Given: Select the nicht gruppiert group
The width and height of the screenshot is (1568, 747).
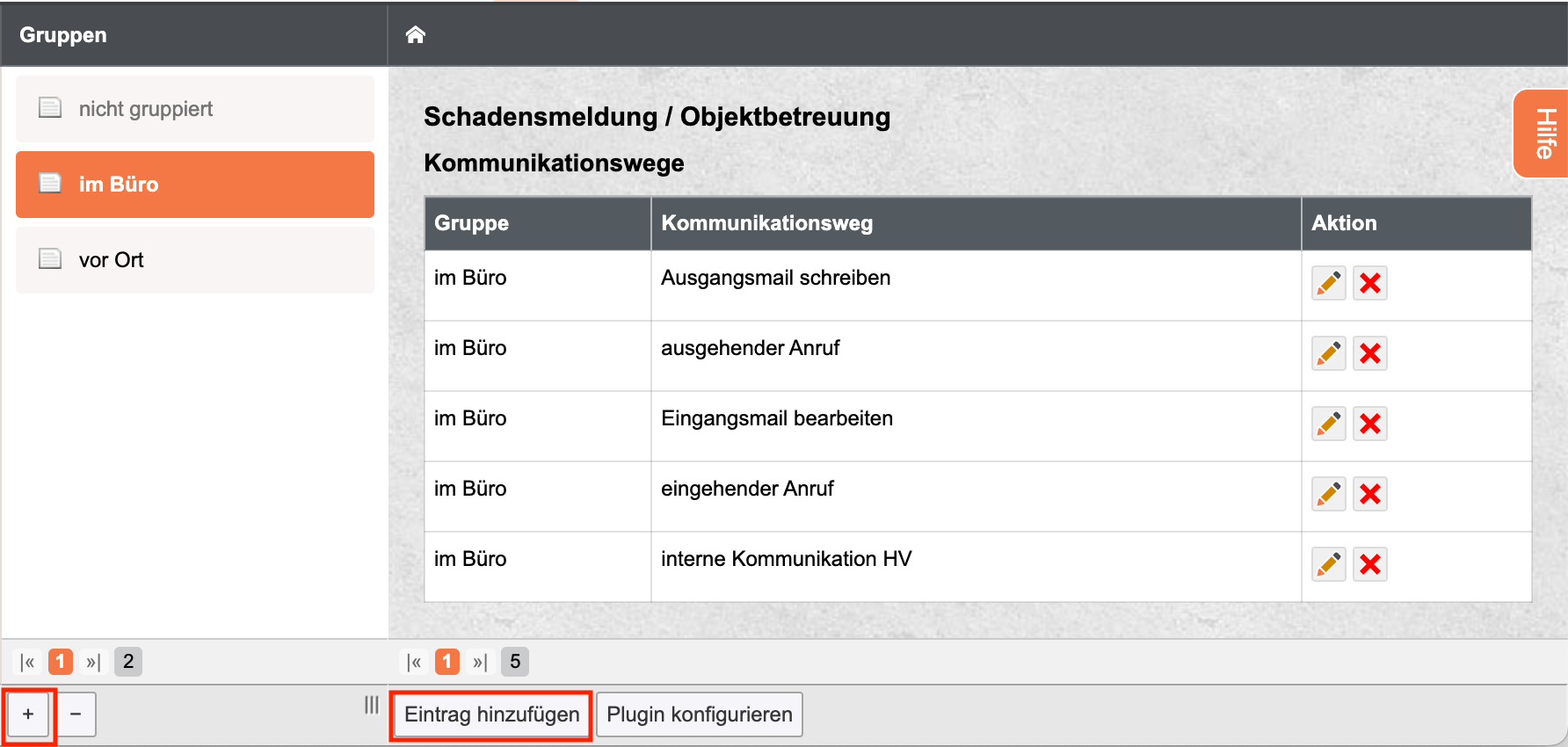Looking at the screenshot, I should [x=195, y=109].
